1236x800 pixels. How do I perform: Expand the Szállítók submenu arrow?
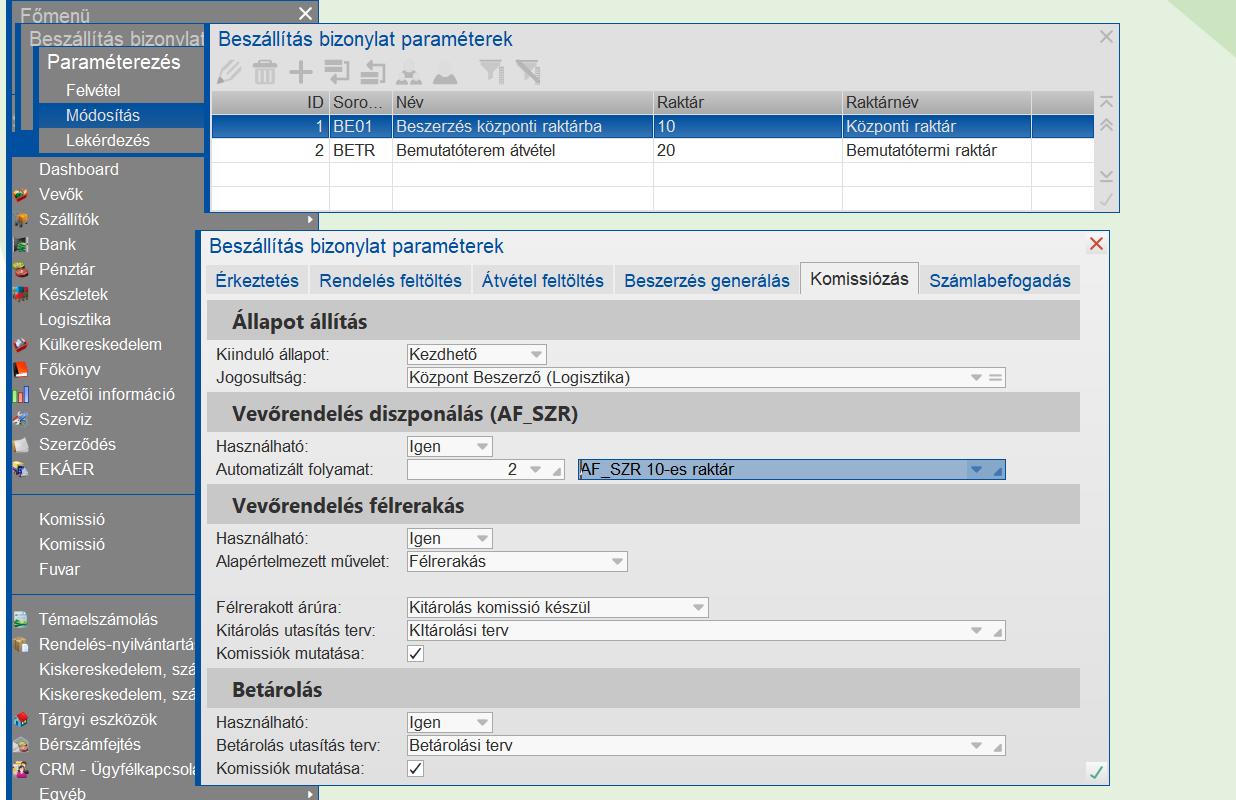click(310, 220)
